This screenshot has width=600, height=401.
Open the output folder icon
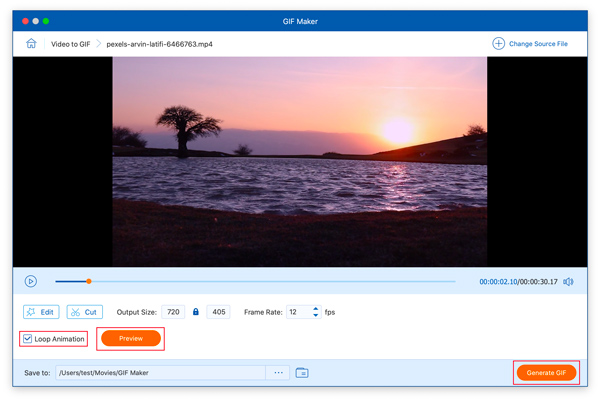pos(302,372)
